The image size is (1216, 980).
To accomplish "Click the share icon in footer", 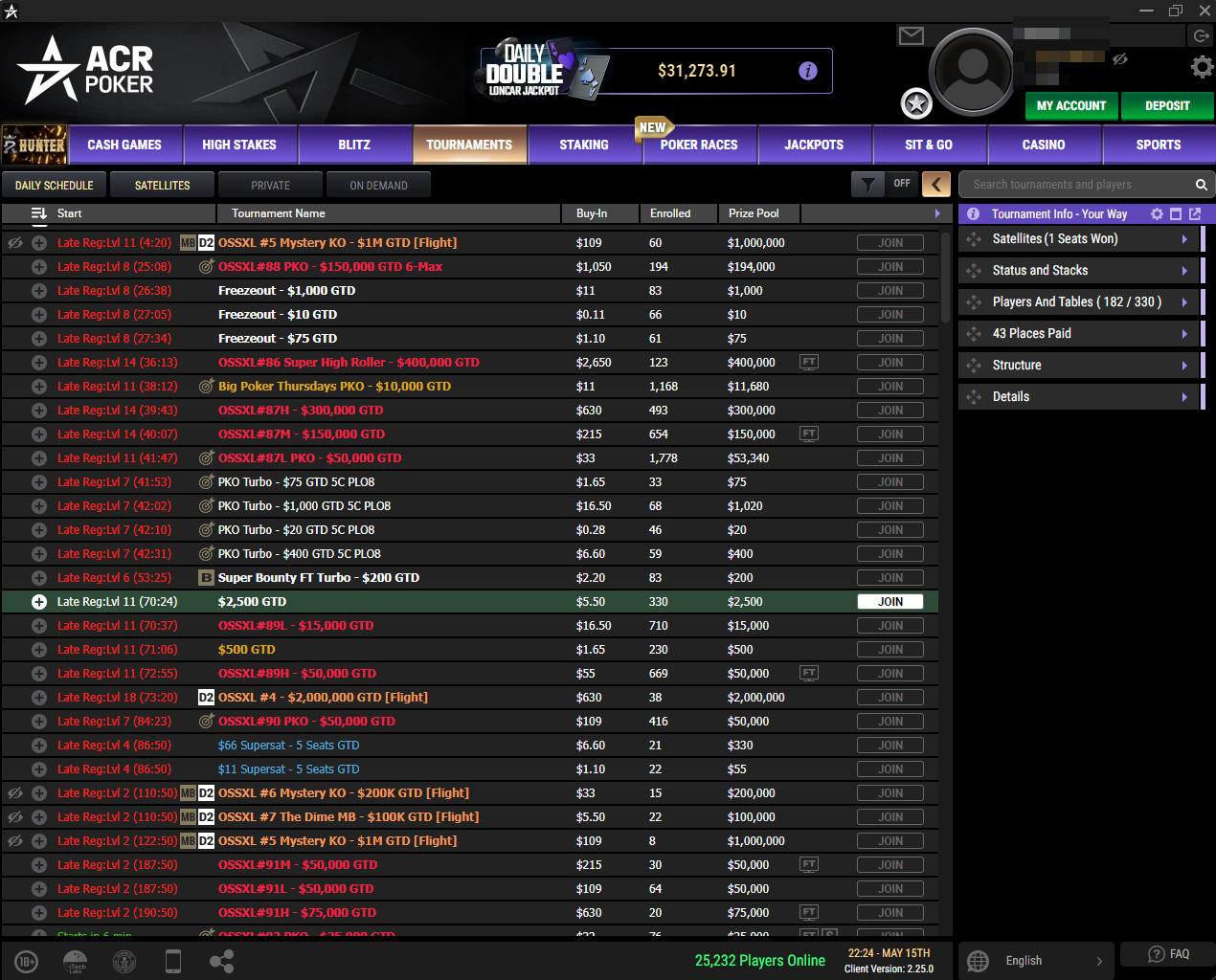I will [221, 962].
